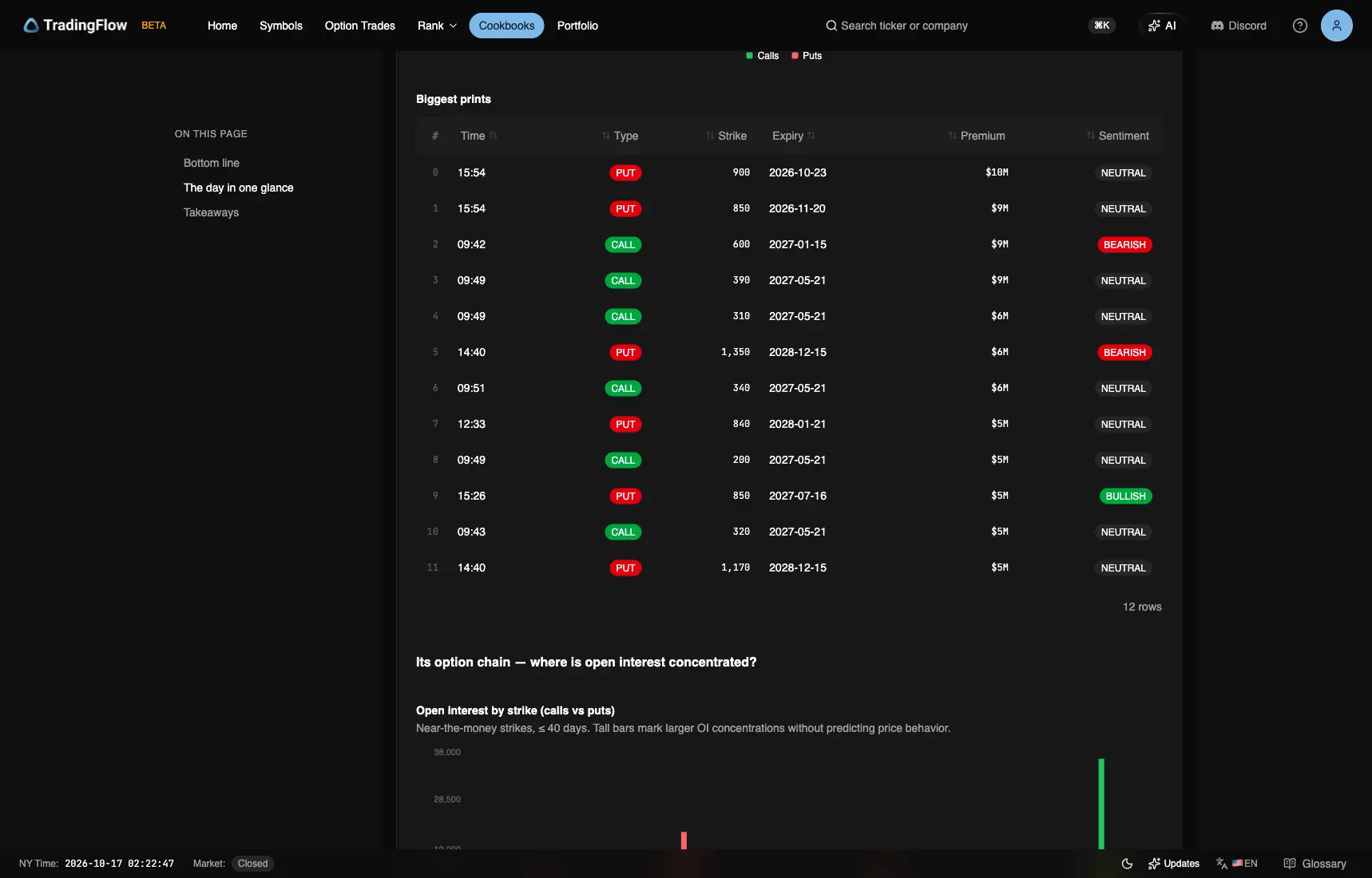Open the Discord link
Image resolution: width=1372 pixels, height=878 pixels.
1239,26
